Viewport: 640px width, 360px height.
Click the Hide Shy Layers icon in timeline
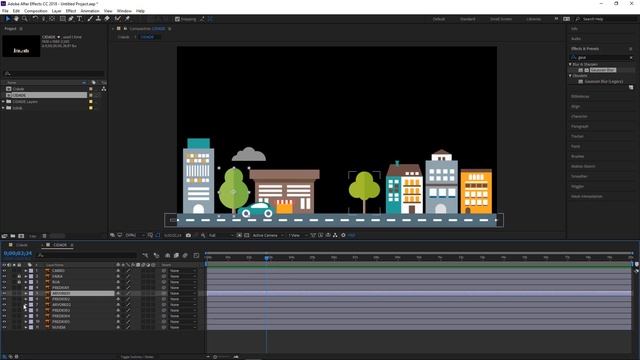click(x=167, y=256)
